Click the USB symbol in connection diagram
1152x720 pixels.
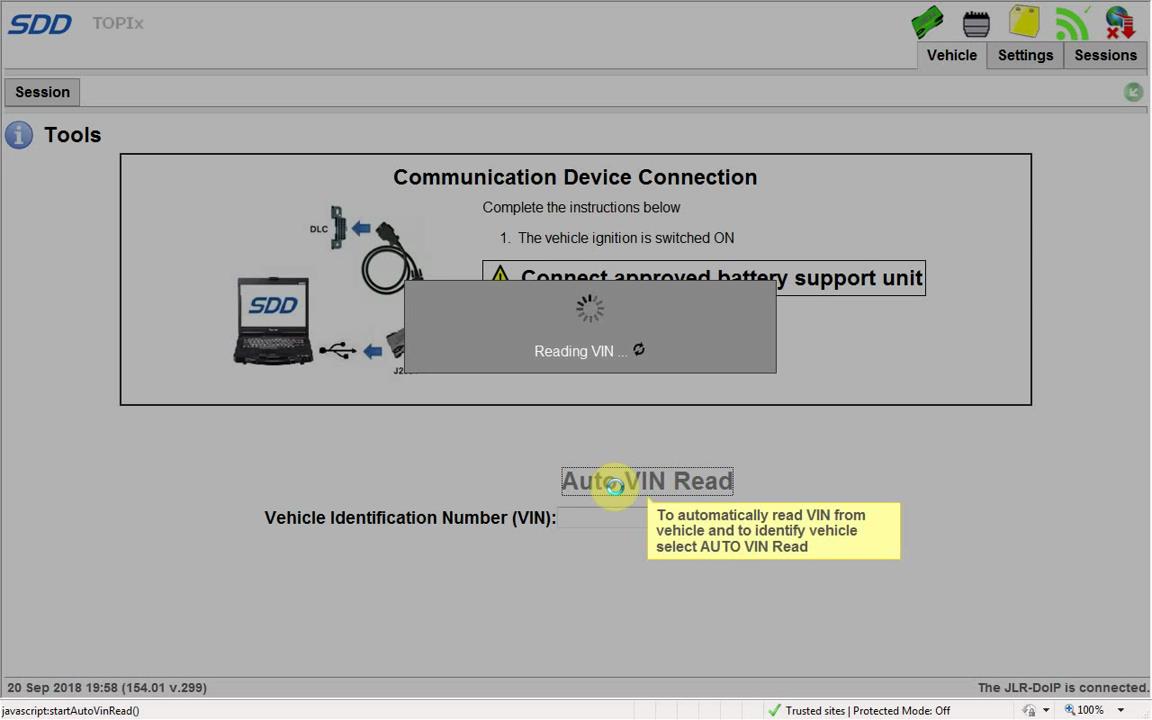(x=338, y=350)
